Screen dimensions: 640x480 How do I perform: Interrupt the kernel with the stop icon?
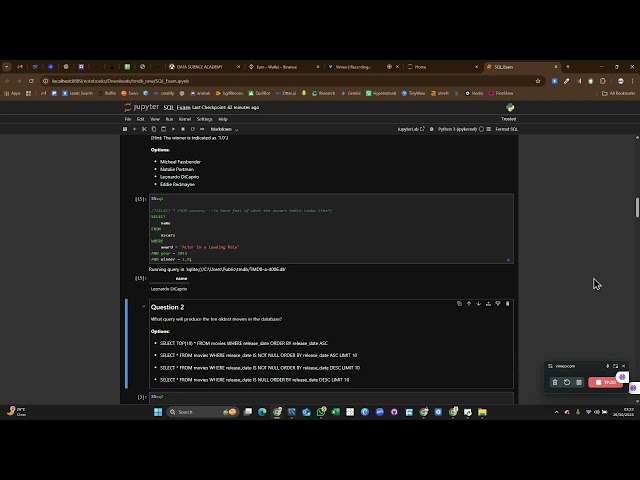(x=183, y=129)
